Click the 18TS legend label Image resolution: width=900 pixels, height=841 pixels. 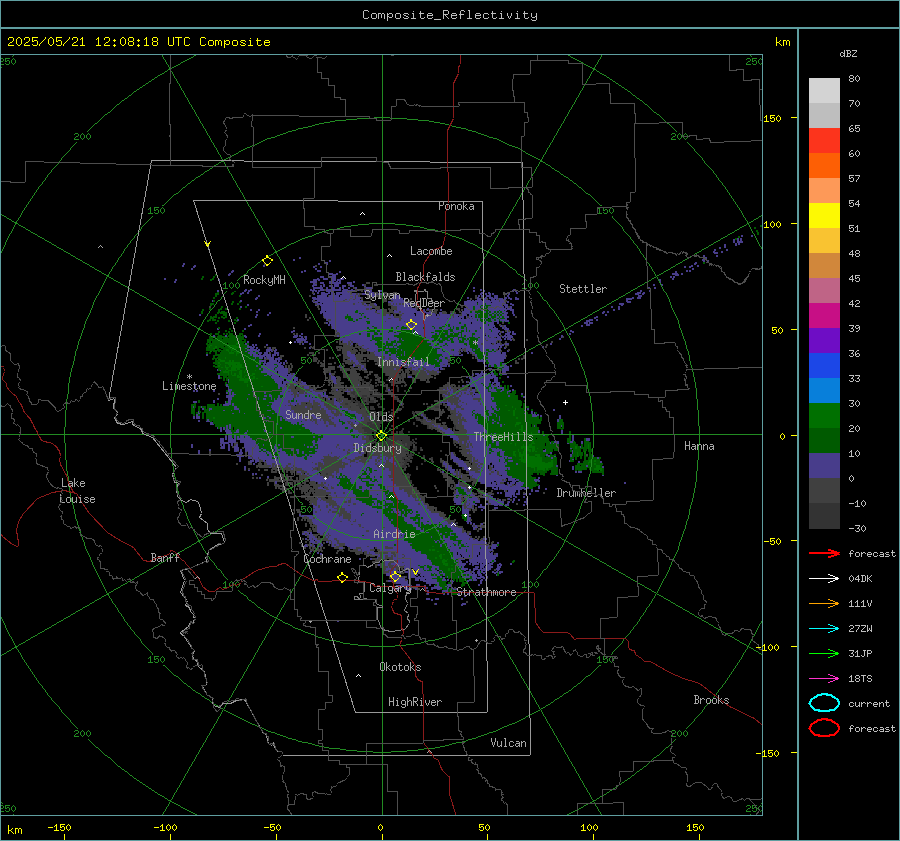point(860,679)
